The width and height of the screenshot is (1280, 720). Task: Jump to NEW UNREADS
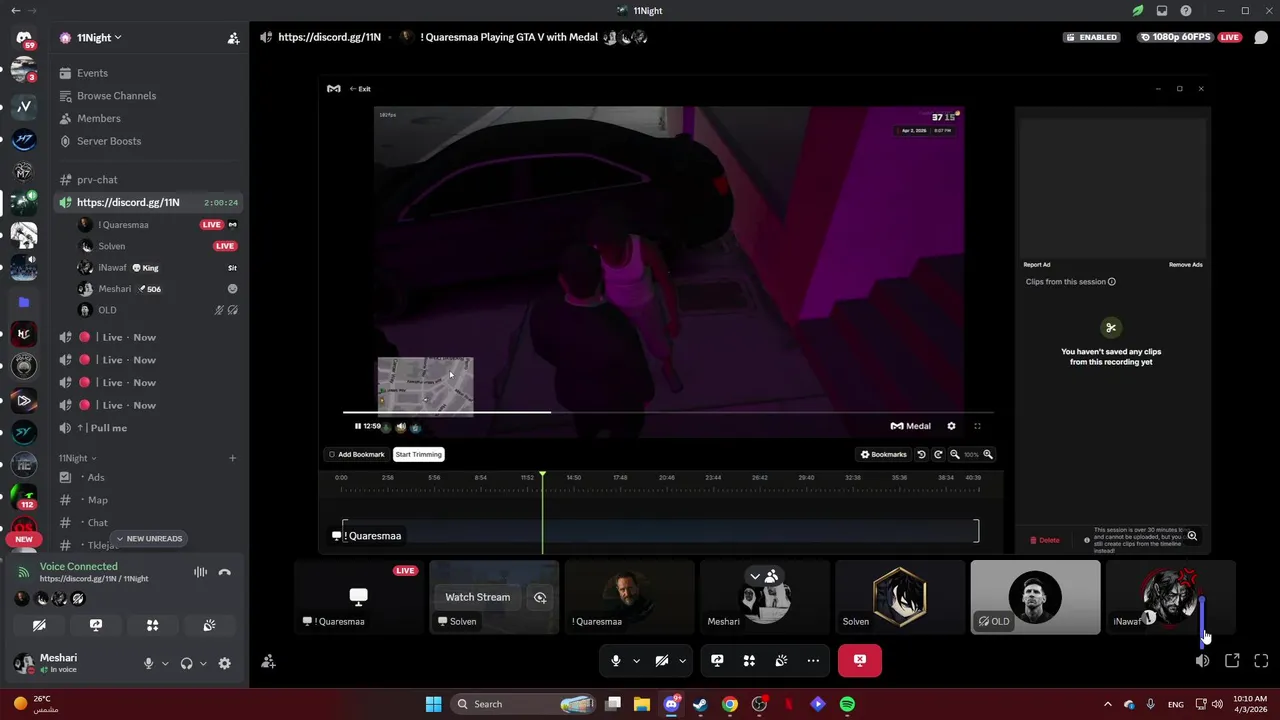click(149, 539)
